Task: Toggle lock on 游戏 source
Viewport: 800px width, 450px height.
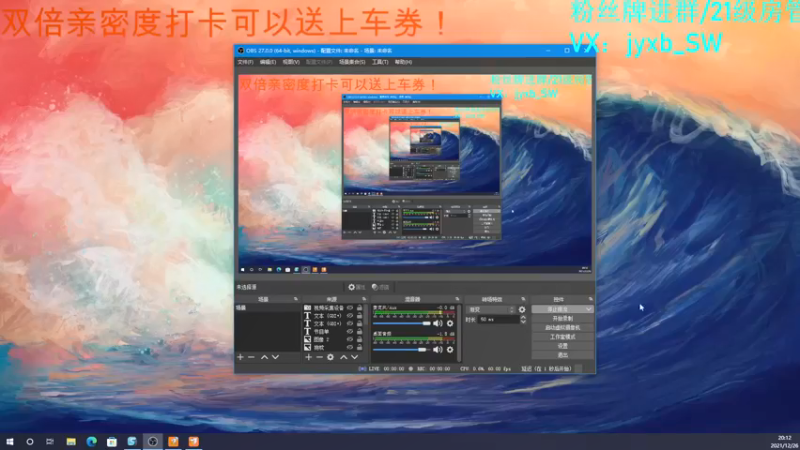Action: click(x=360, y=347)
